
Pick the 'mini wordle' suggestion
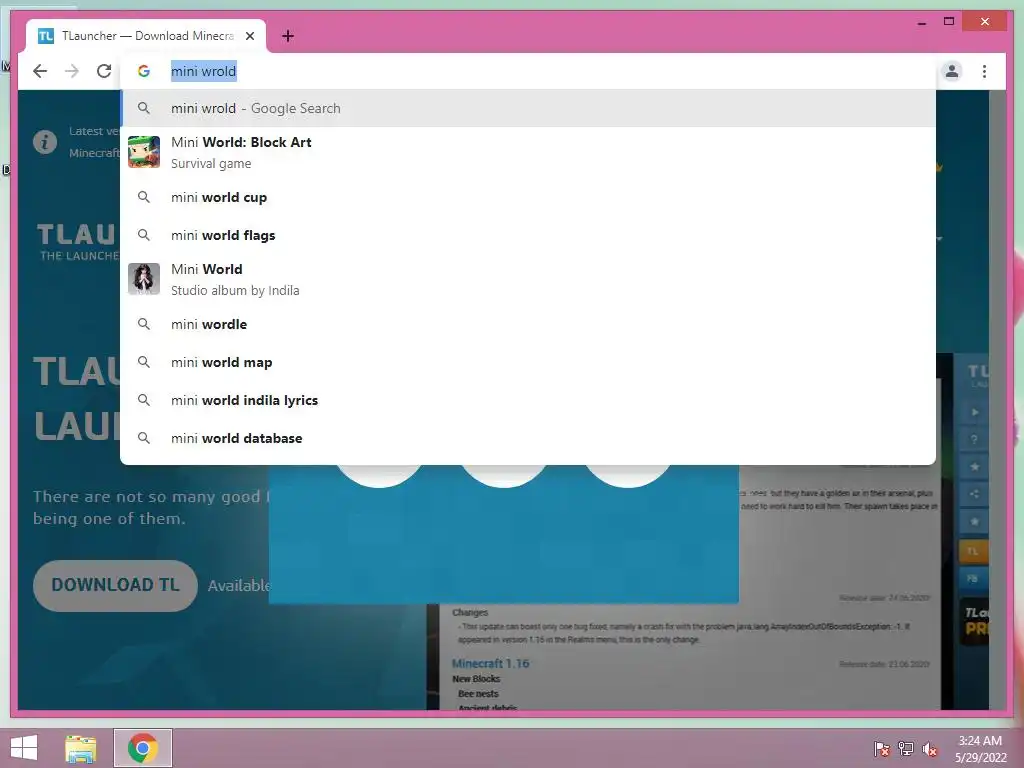pos(528,324)
